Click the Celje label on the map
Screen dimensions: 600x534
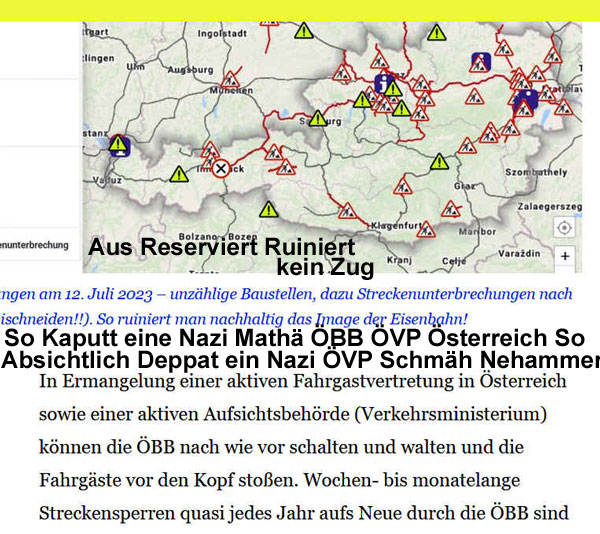coord(454,261)
